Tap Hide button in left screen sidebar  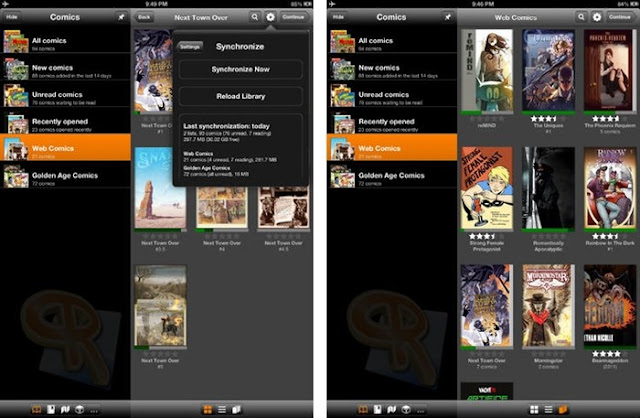click(x=12, y=17)
